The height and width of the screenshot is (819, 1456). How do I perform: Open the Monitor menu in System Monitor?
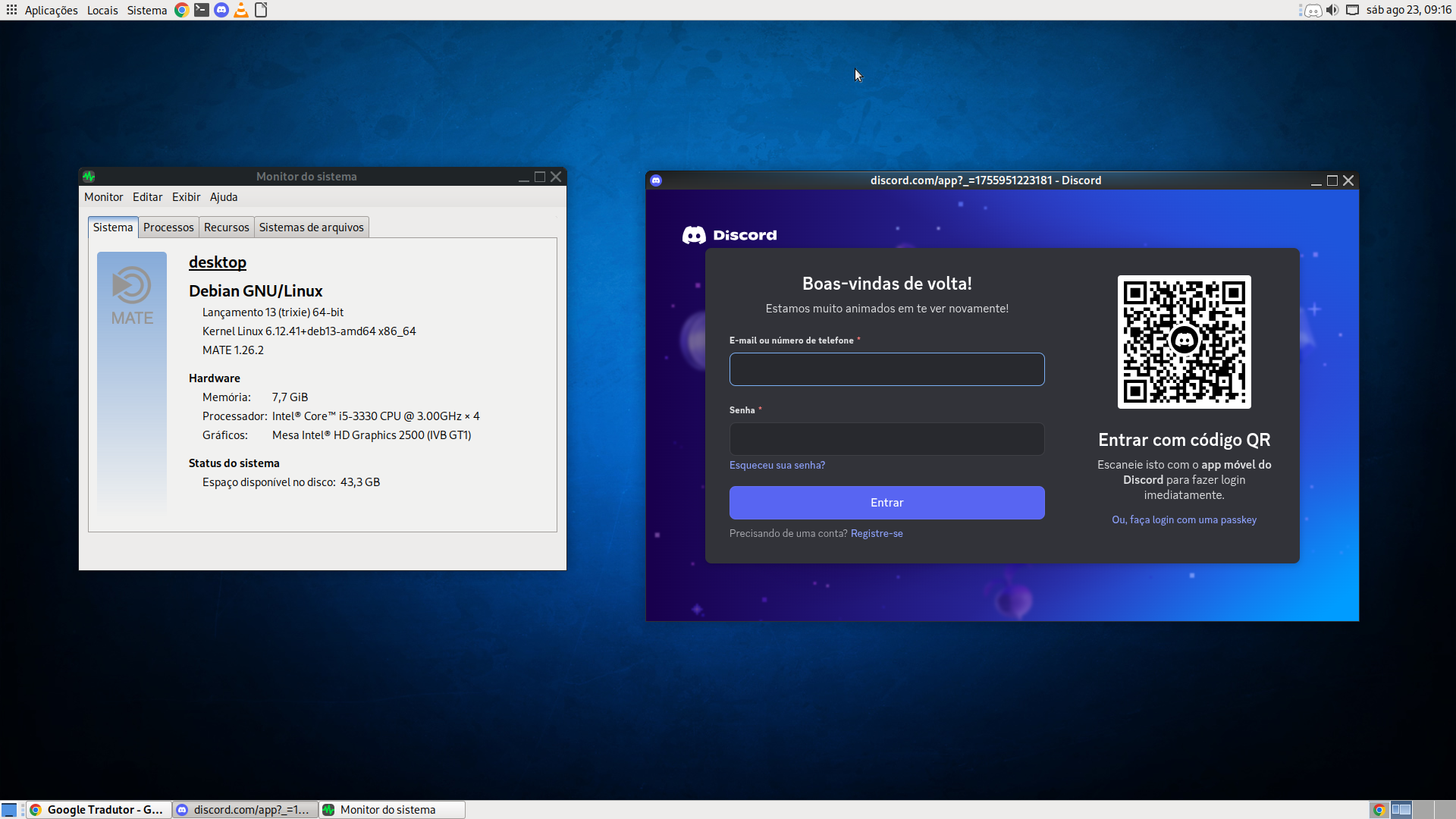coord(103,197)
